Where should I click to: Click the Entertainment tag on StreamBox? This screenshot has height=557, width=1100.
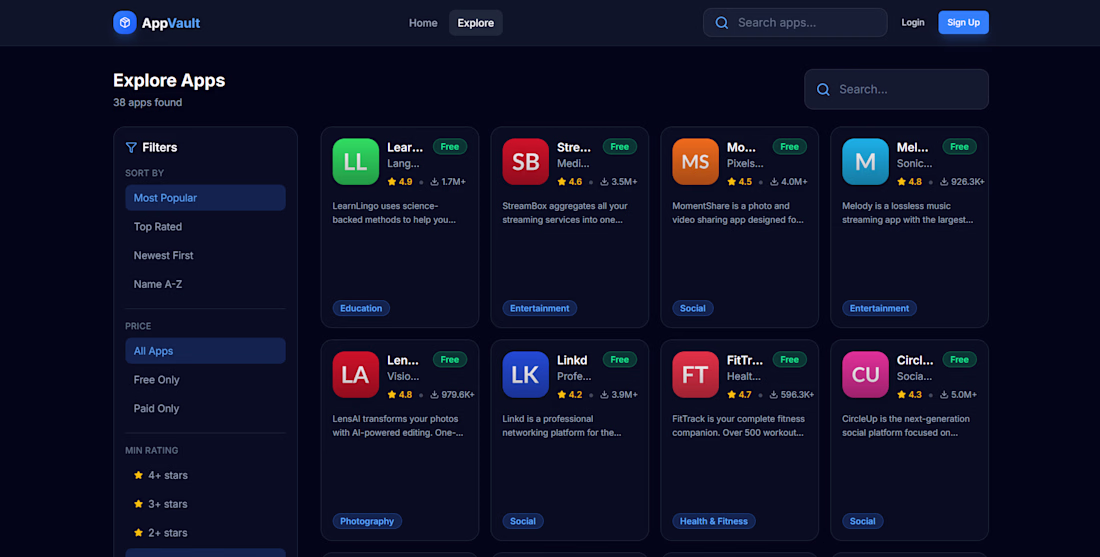[539, 308]
